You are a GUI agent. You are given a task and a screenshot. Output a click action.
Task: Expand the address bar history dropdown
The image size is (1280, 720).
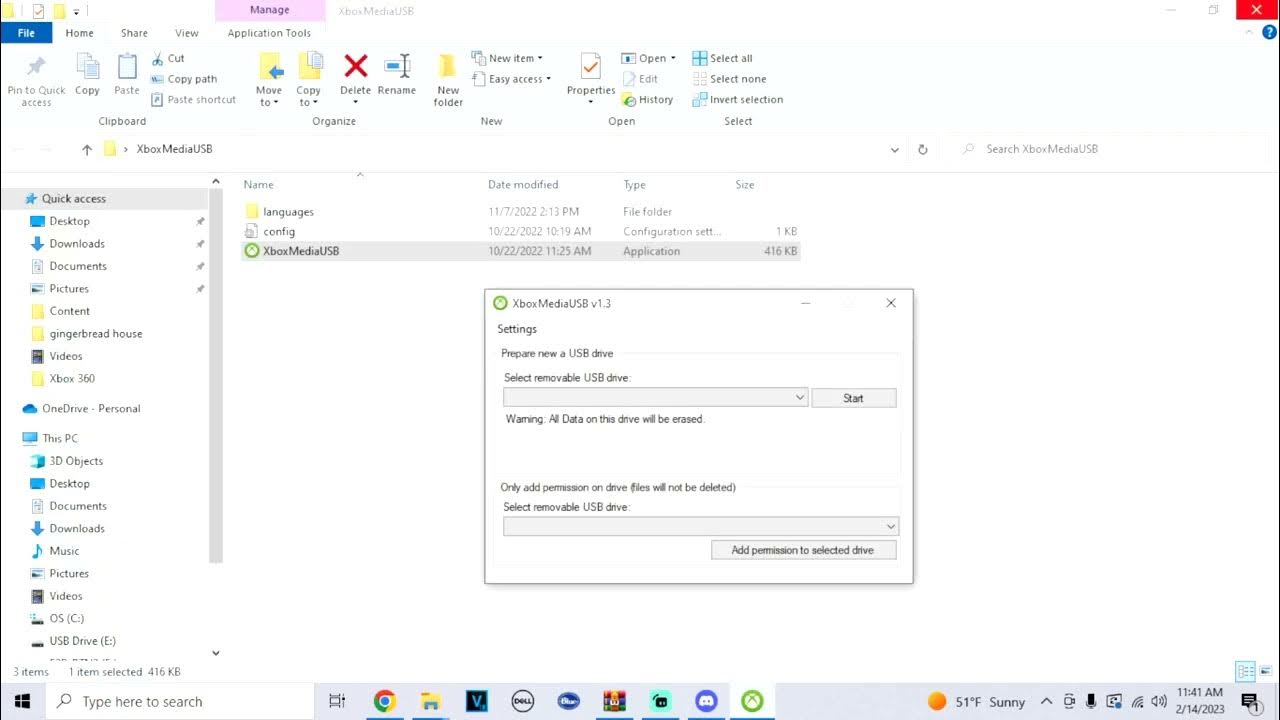(894, 149)
